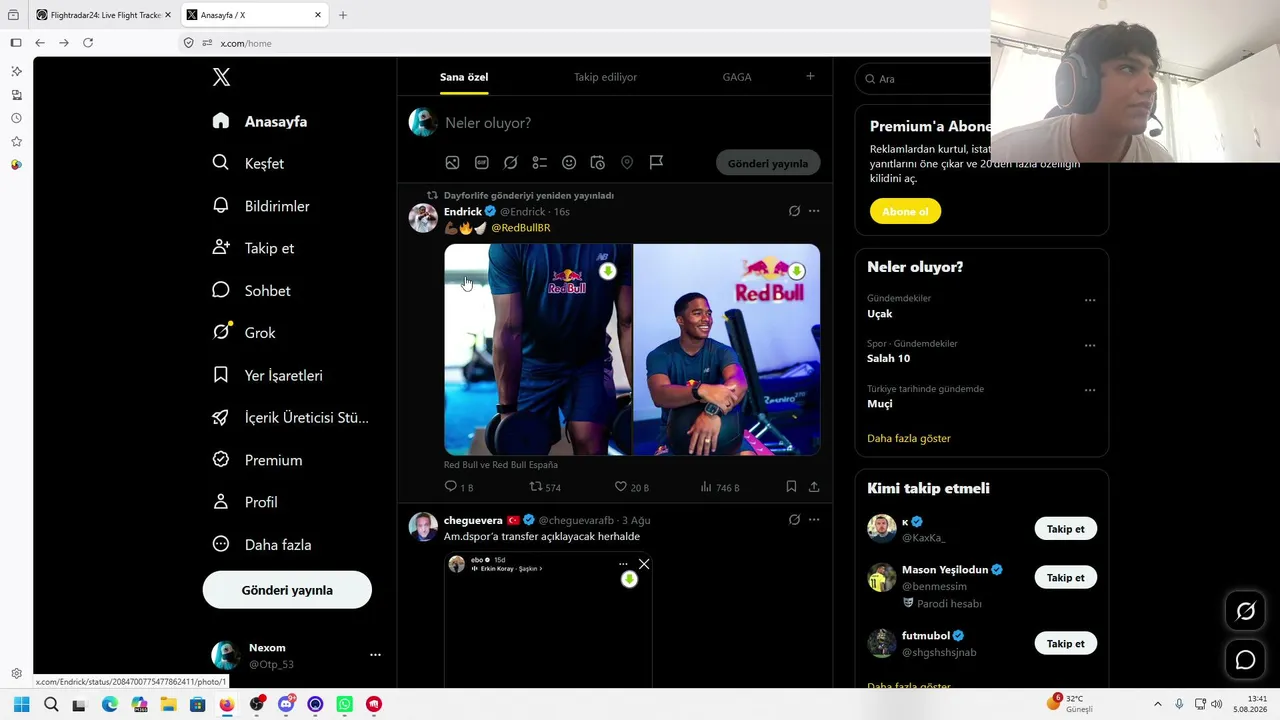Add media with the image icon
The height and width of the screenshot is (720, 1280).
tap(453, 163)
